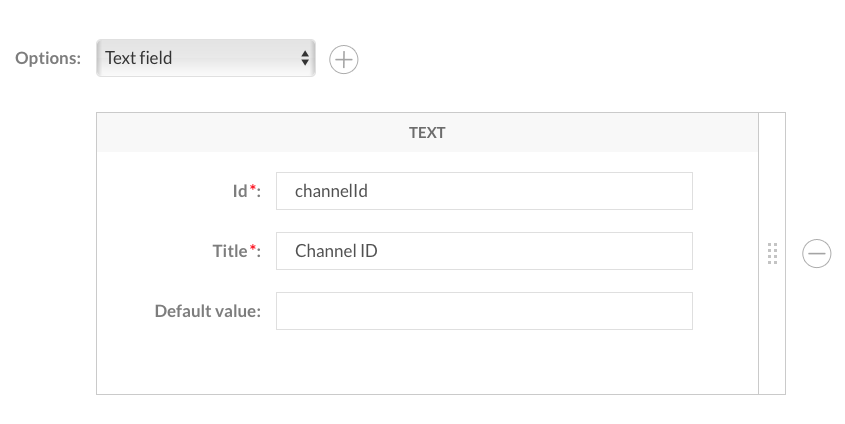Click the 'Text field' text in dropdown
The width and height of the screenshot is (845, 424).
pos(138,58)
